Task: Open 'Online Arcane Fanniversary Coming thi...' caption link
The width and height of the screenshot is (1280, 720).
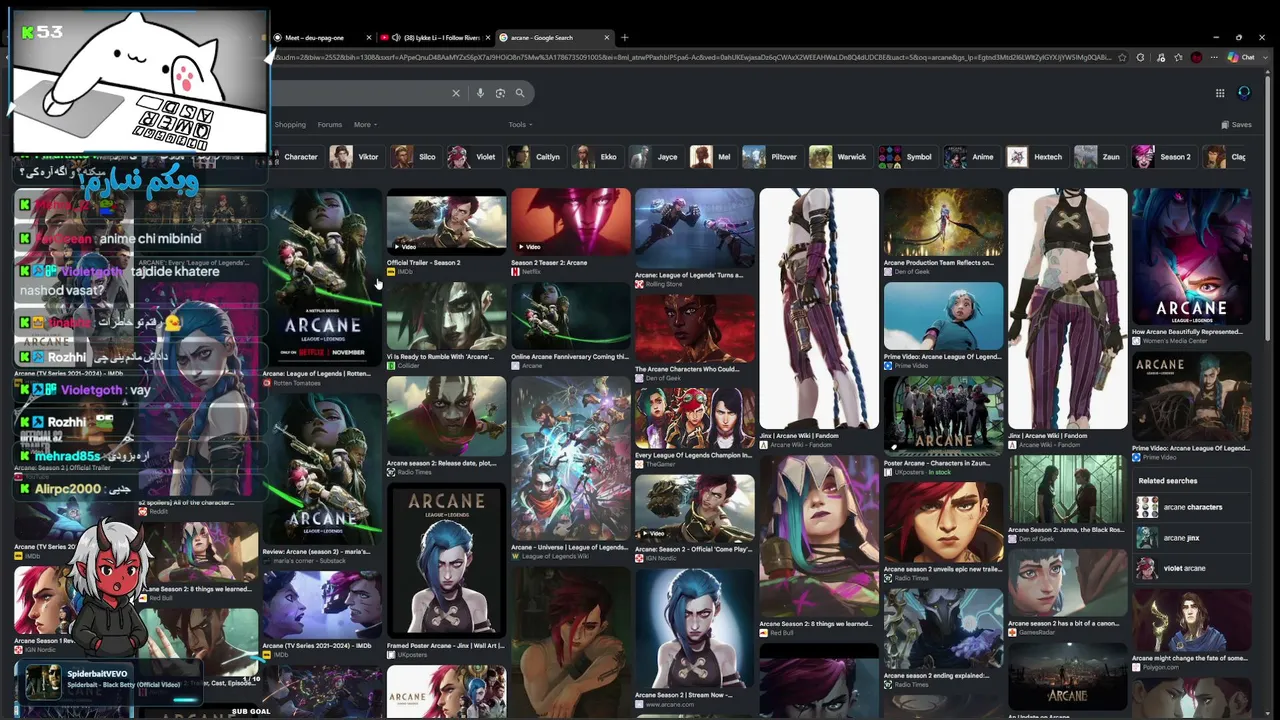Action: click(570, 357)
